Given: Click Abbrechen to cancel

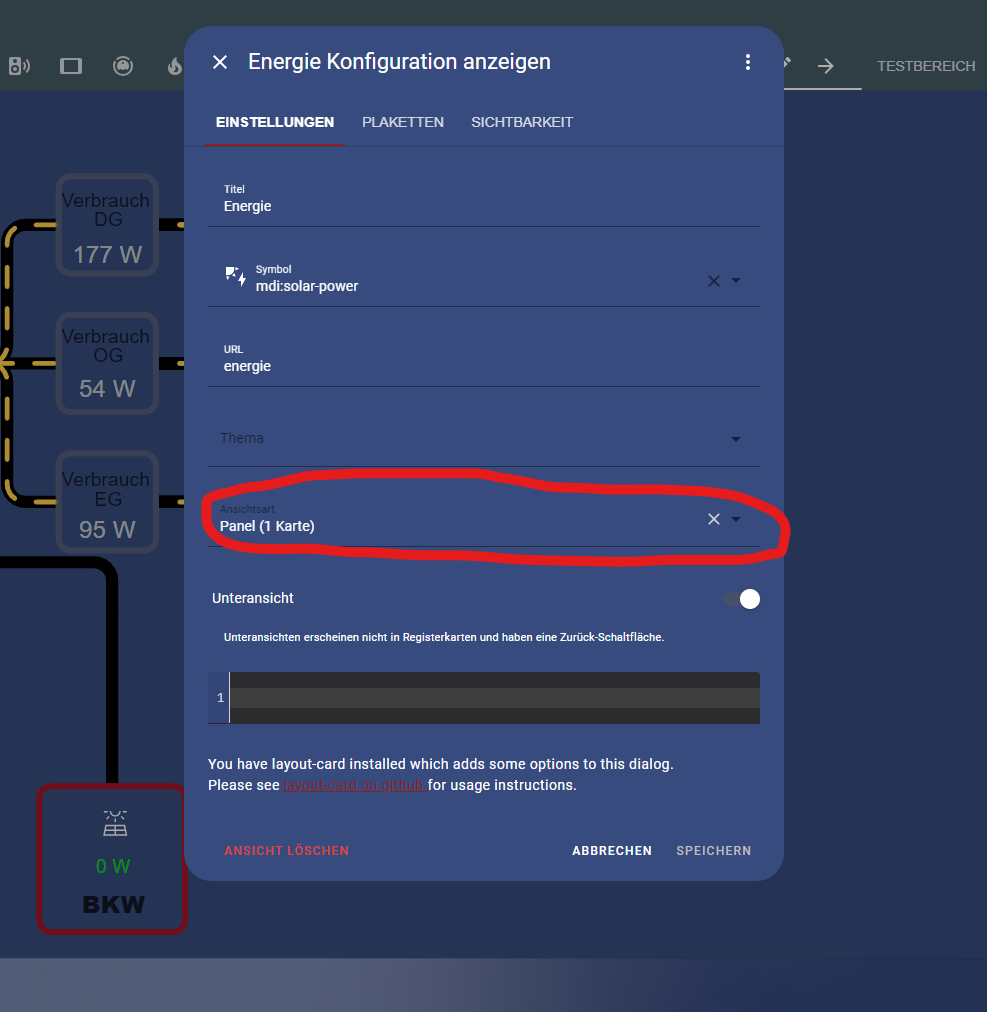Looking at the screenshot, I should [x=612, y=851].
